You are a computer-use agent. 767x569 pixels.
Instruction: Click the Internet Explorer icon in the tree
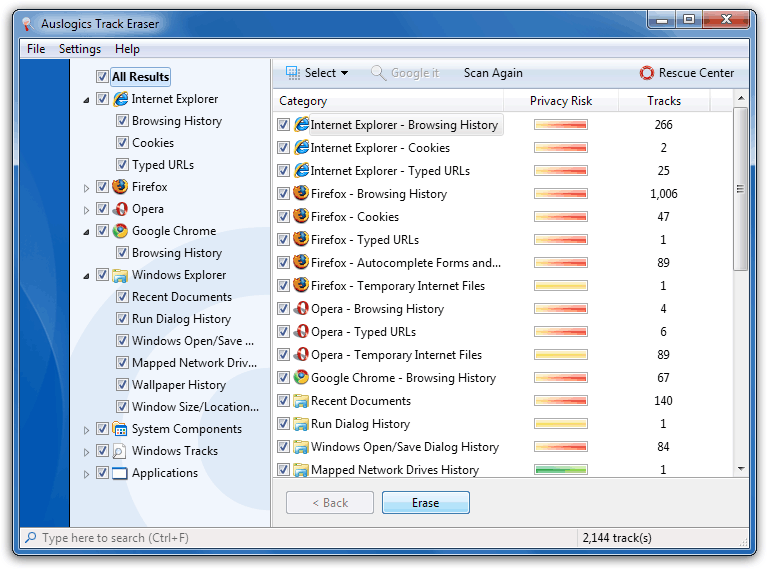(x=120, y=99)
